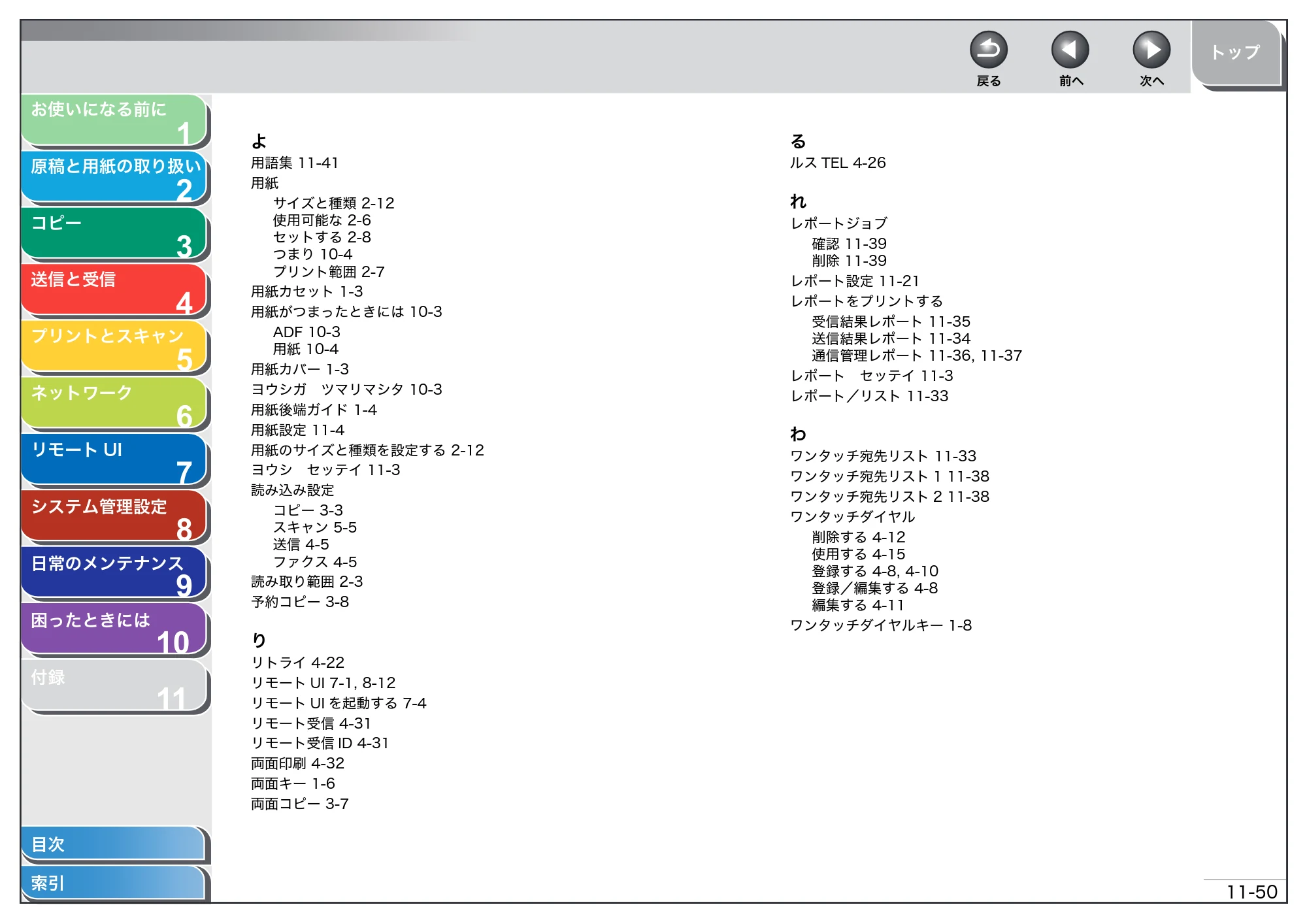
Task: Select chapter 3 コピー tab
Action: tap(114, 233)
